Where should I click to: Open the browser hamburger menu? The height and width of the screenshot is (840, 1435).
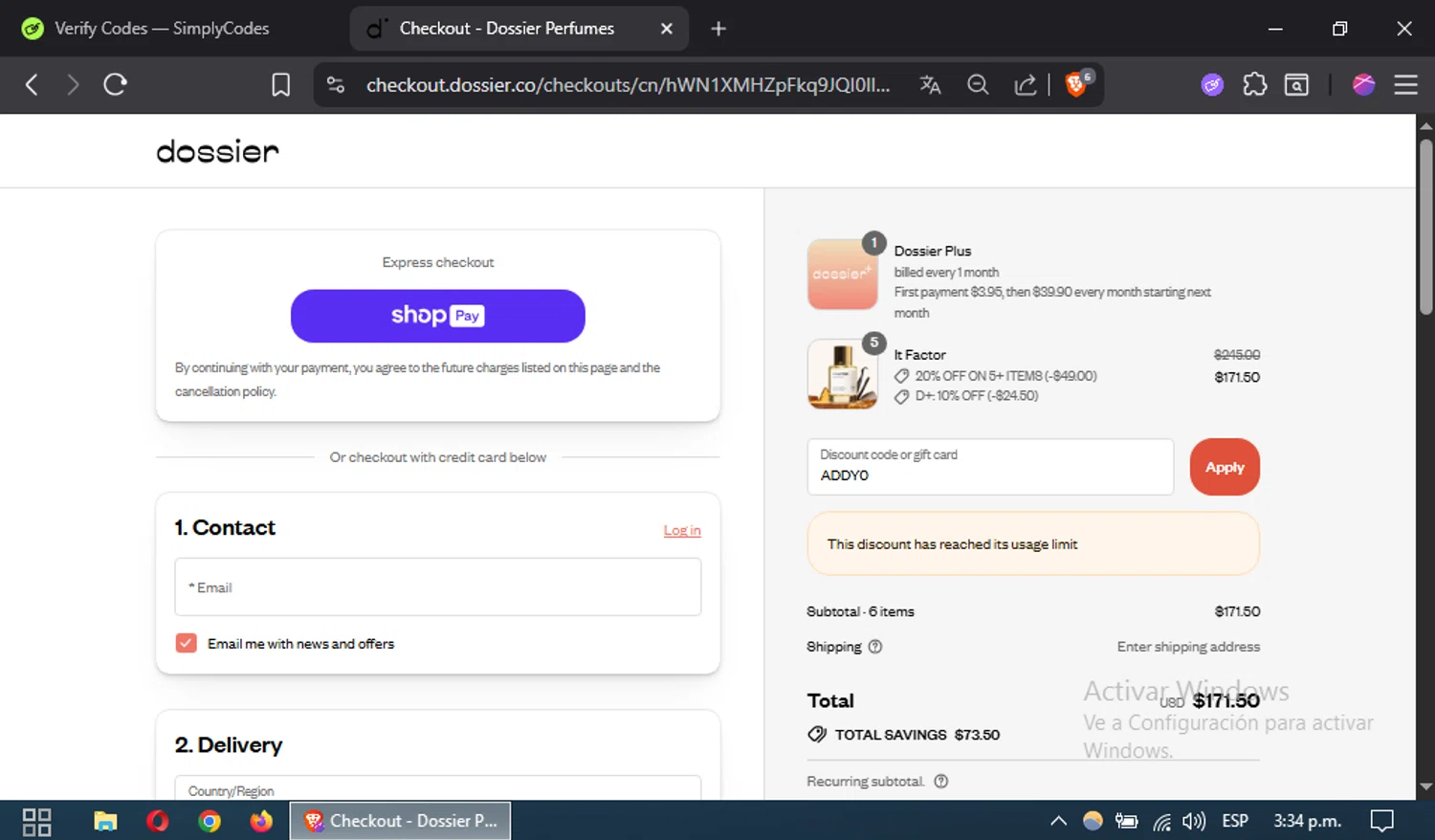click(x=1405, y=85)
